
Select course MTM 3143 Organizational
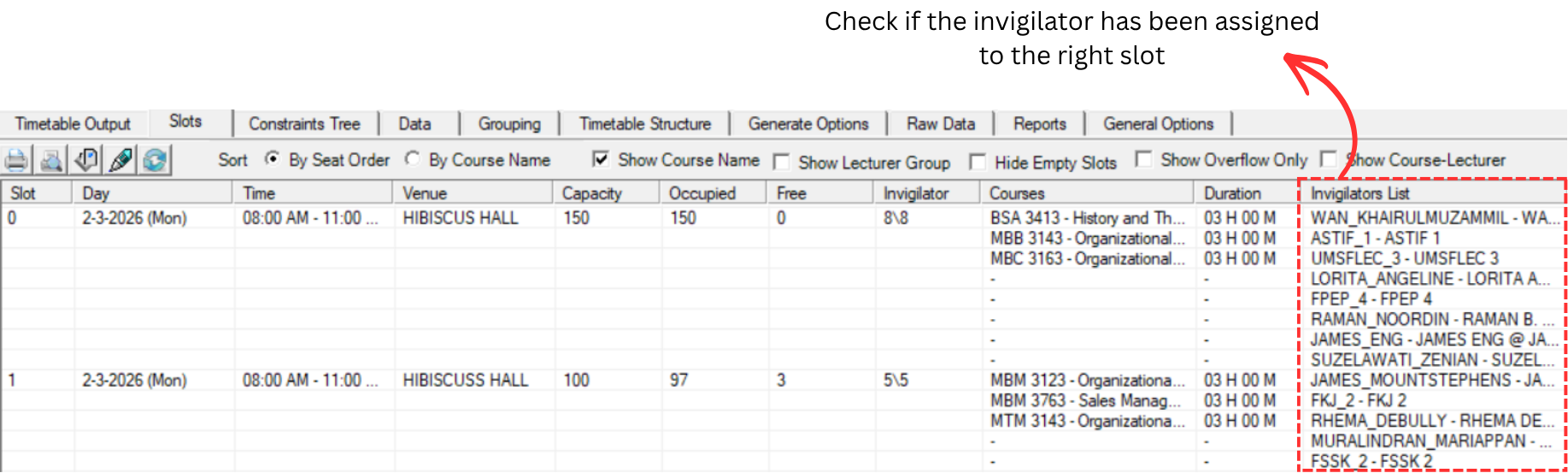coord(1088,422)
